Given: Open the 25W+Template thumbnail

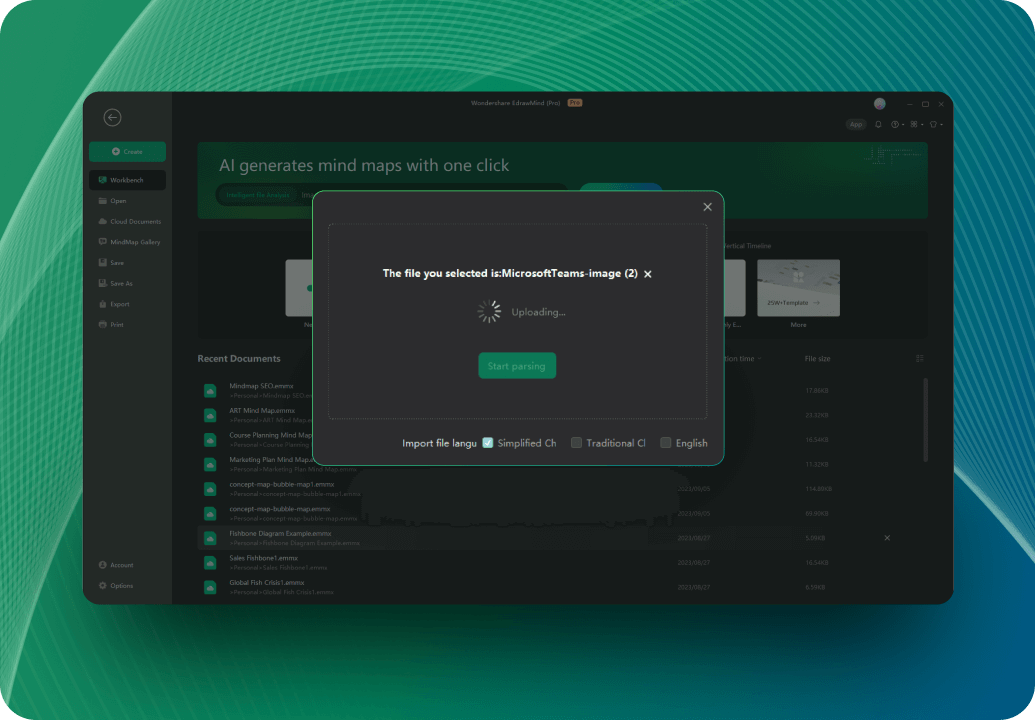Looking at the screenshot, I should [798, 288].
